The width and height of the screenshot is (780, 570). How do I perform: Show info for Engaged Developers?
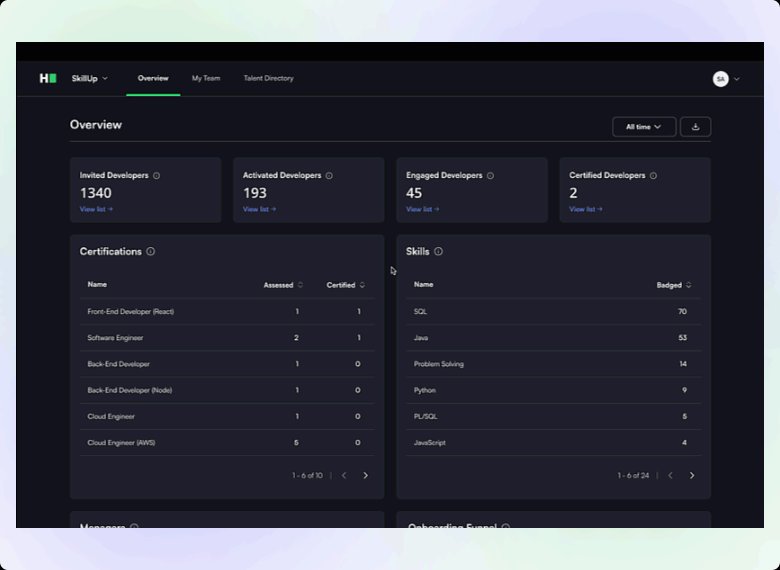click(x=490, y=176)
